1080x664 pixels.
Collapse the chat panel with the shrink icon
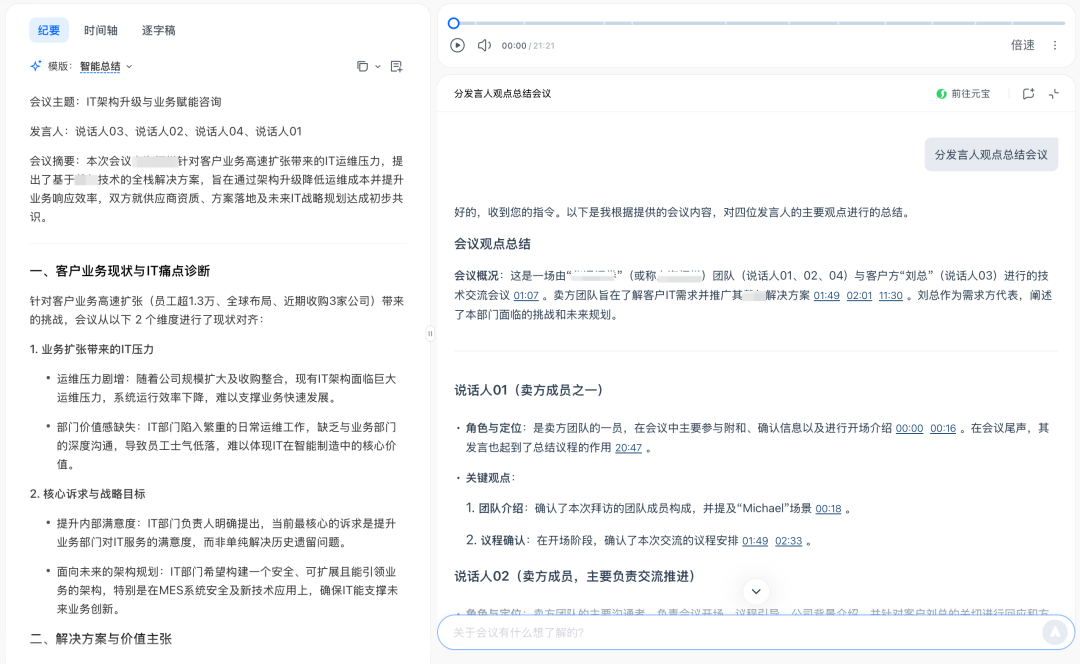click(1054, 93)
